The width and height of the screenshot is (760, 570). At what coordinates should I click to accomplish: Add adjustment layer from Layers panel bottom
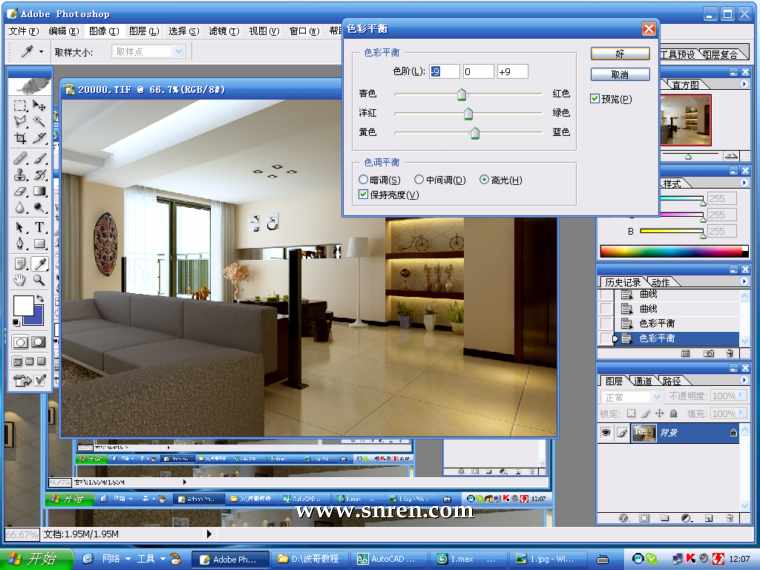(x=686, y=518)
